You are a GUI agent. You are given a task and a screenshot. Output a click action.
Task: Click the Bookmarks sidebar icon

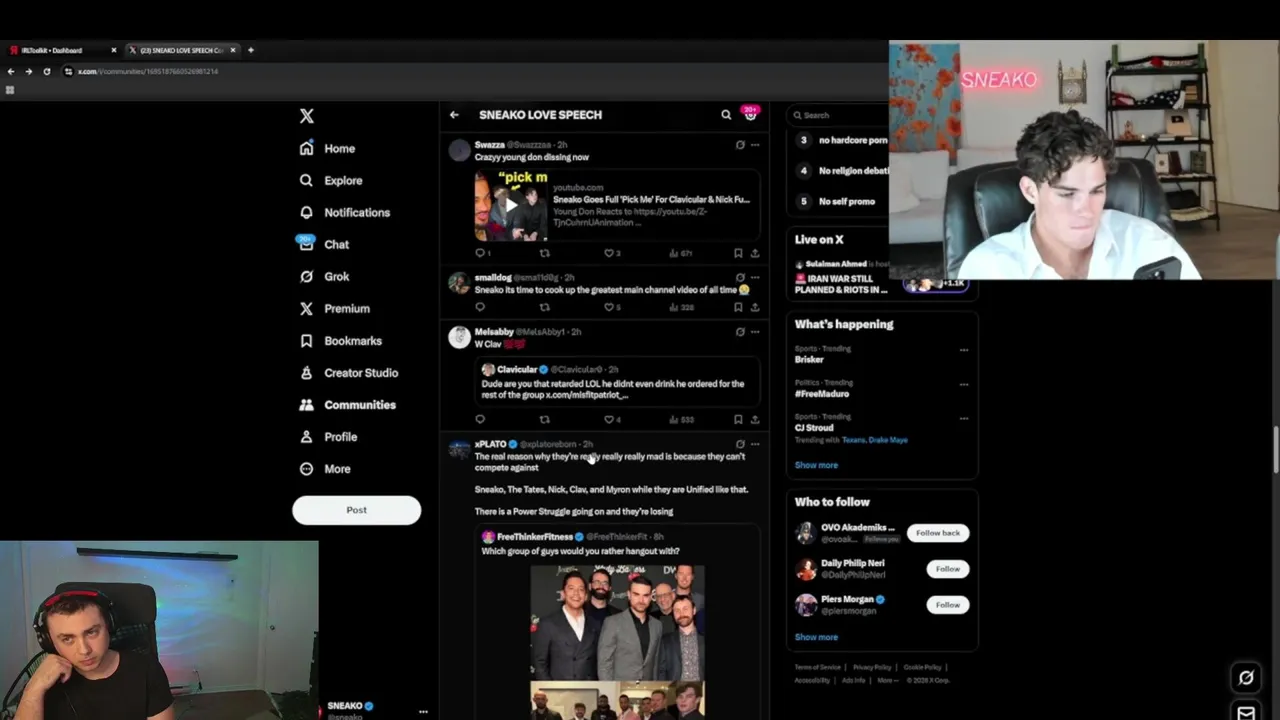tap(306, 340)
